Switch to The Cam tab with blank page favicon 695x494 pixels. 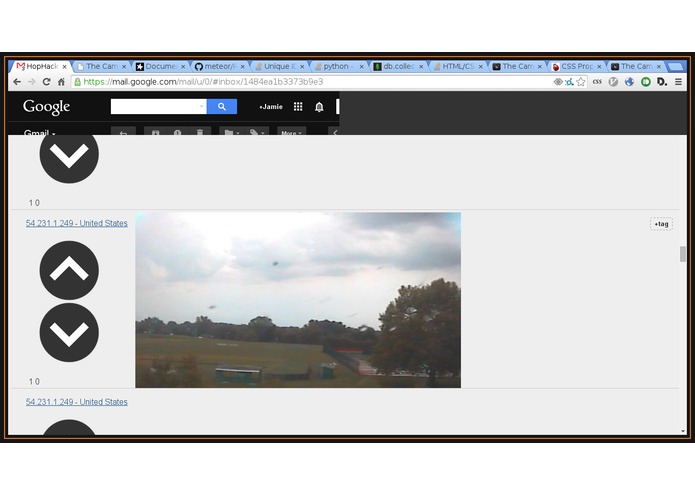click(x=101, y=66)
